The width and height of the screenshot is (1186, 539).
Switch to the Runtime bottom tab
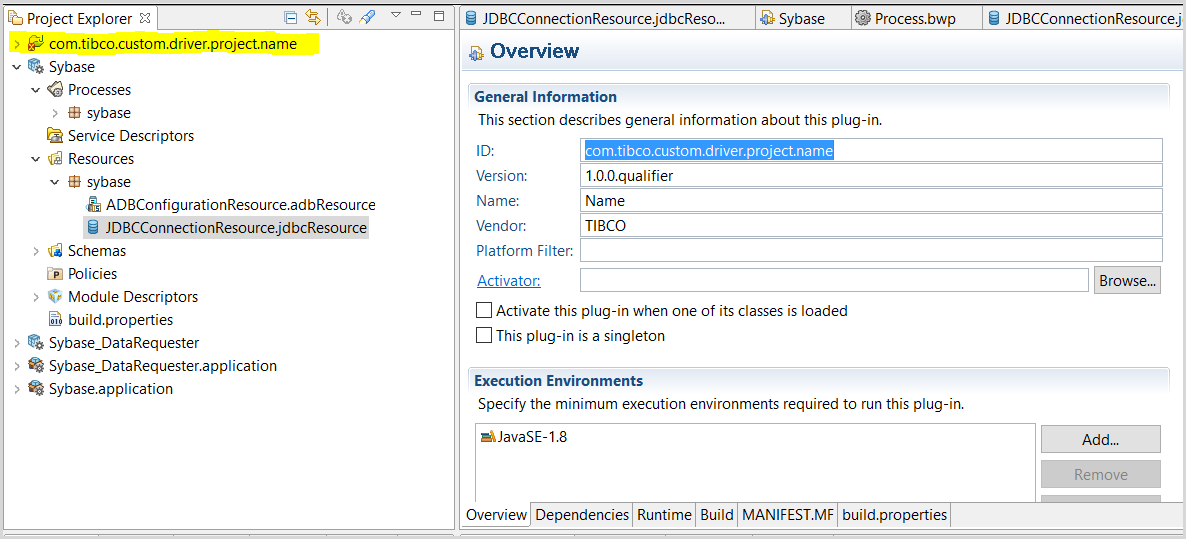(x=664, y=515)
